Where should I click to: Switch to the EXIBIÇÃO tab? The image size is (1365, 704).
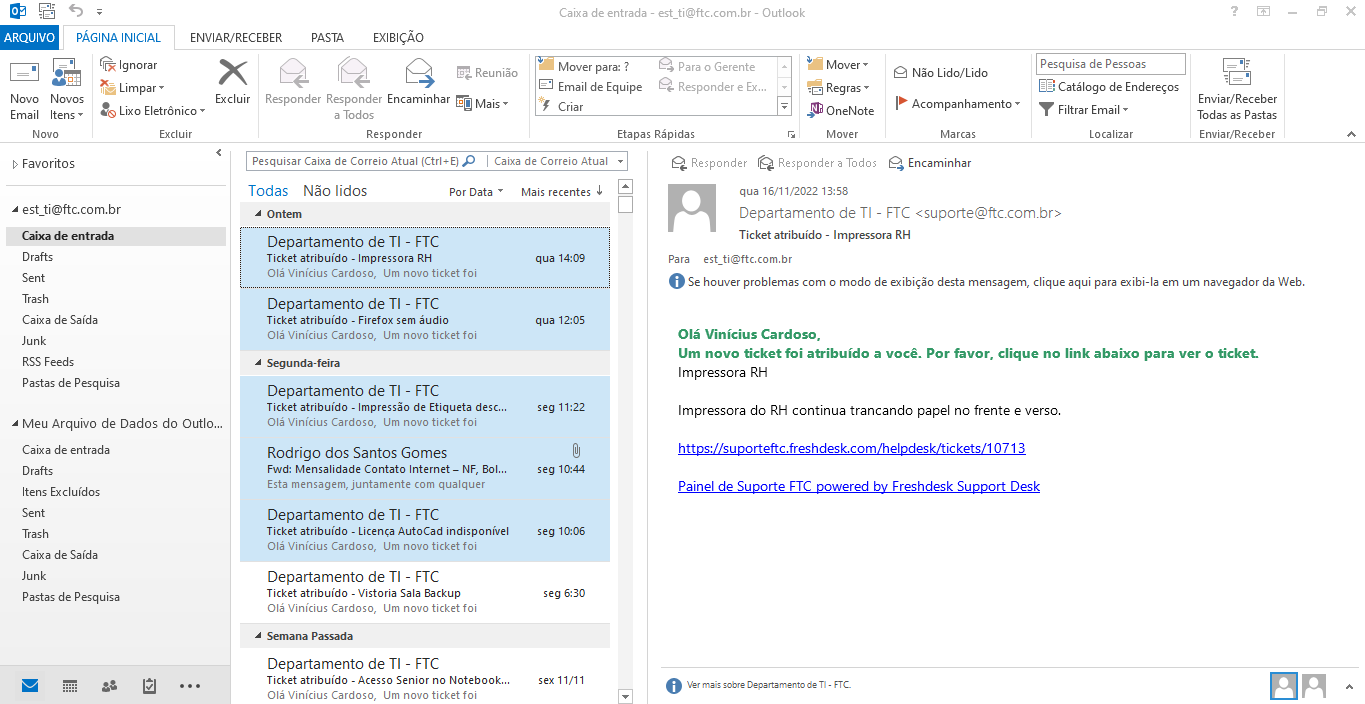tap(398, 38)
